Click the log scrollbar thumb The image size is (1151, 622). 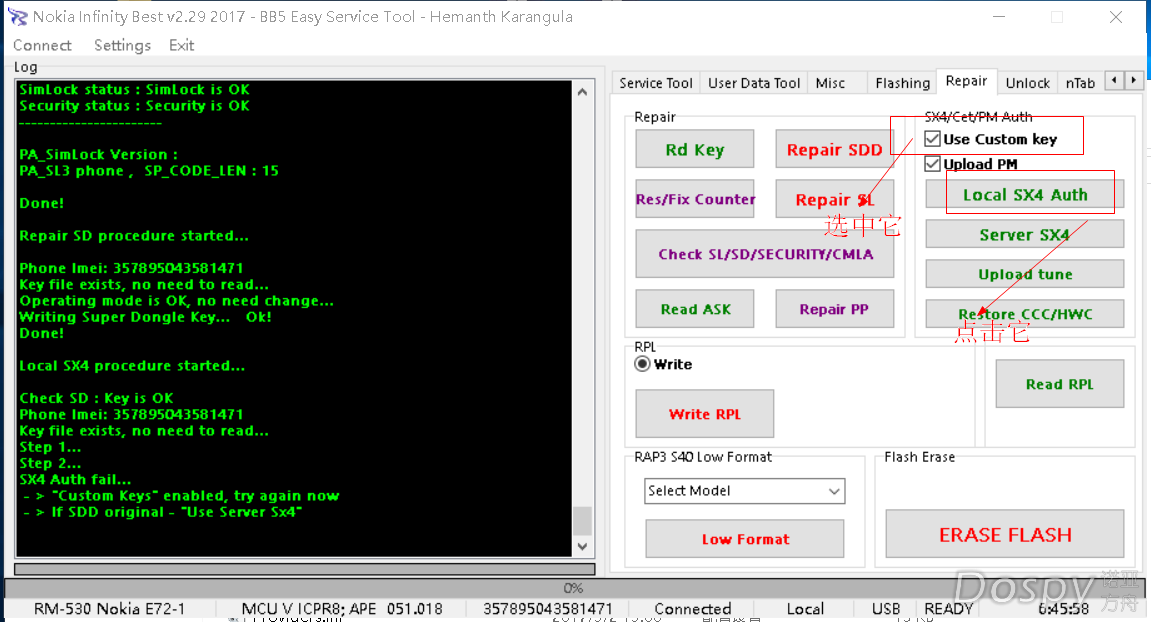tap(582, 520)
